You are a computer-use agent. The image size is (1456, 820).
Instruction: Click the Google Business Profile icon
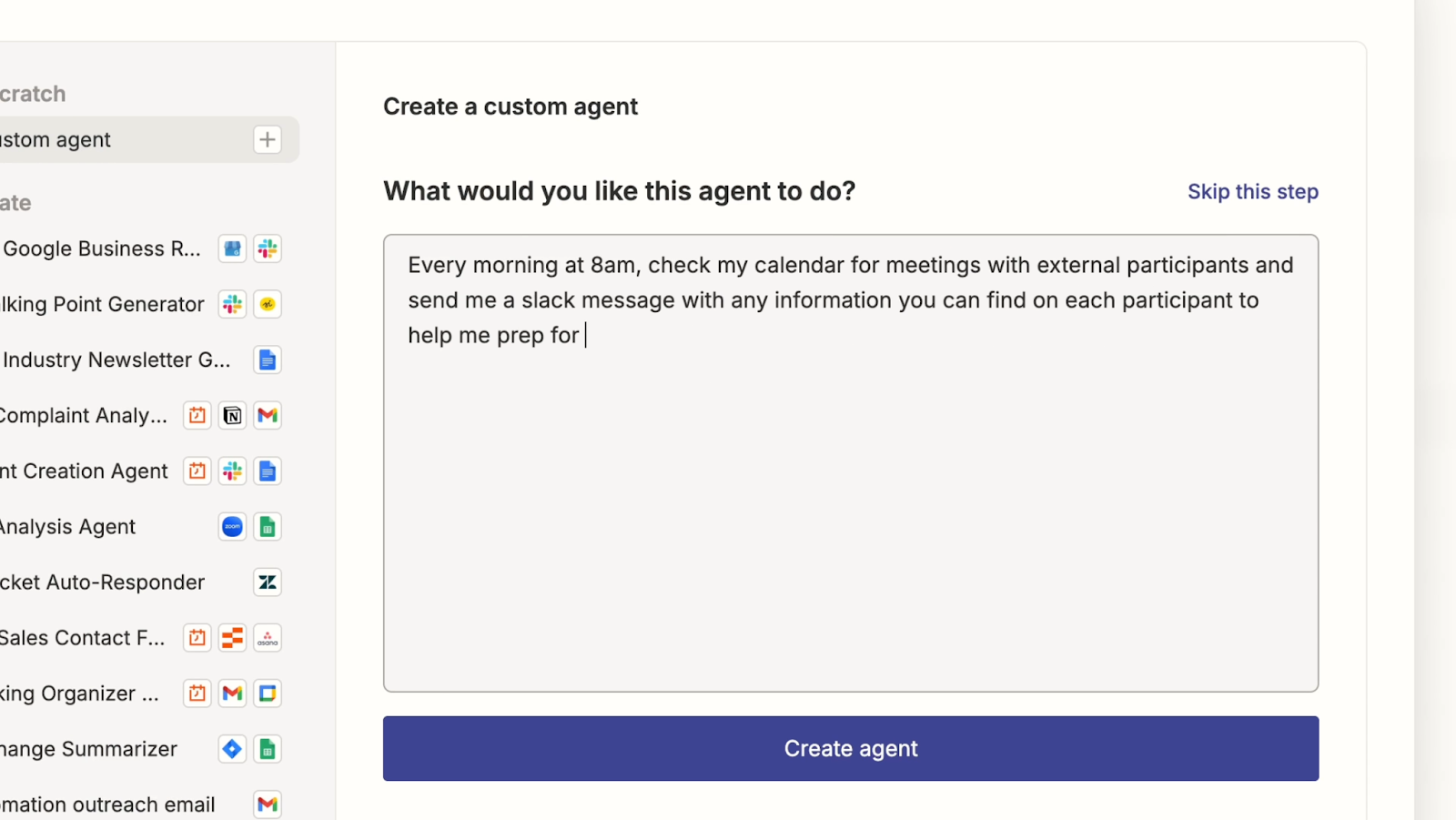tap(233, 248)
